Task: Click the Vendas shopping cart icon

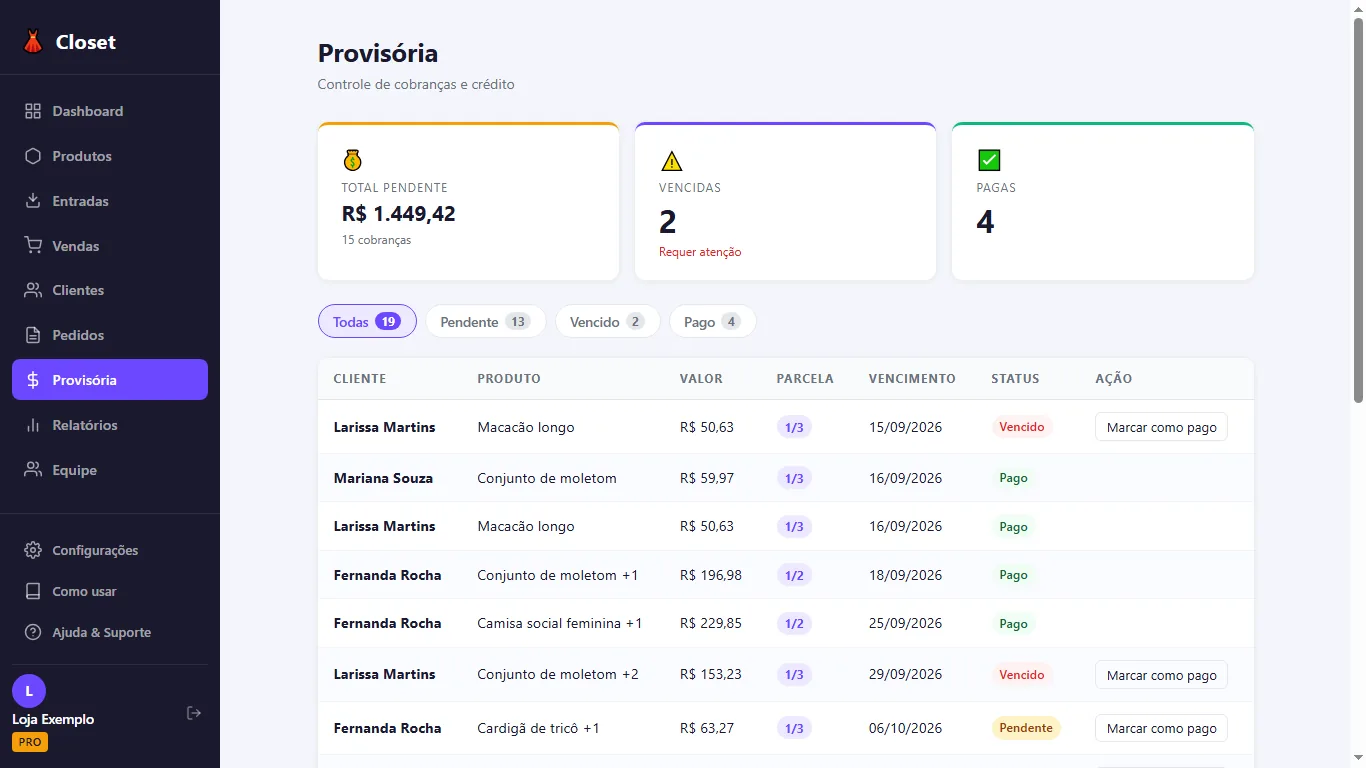Action: pyautogui.click(x=33, y=246)
